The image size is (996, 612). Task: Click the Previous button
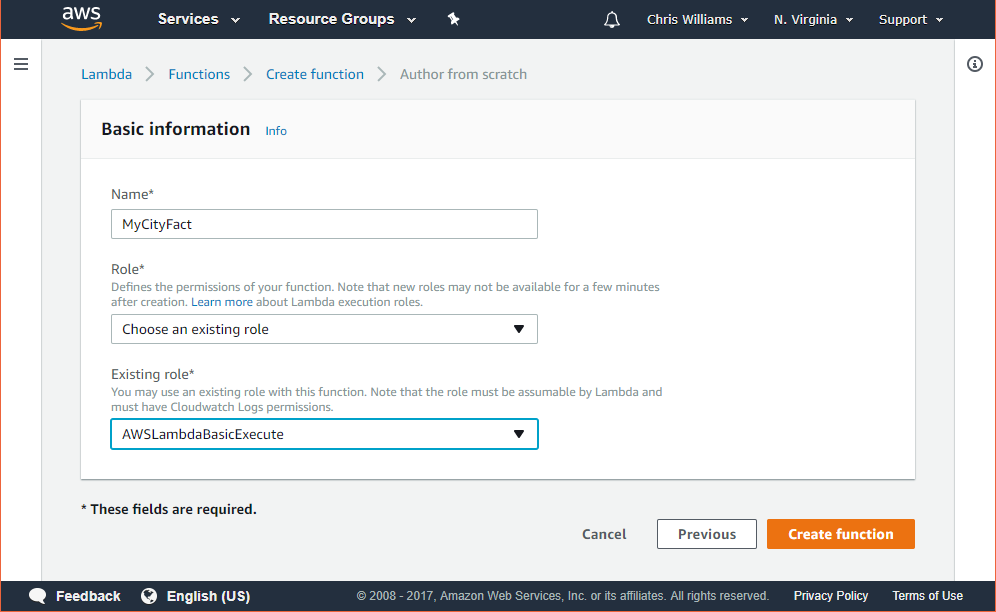[707, 534]
